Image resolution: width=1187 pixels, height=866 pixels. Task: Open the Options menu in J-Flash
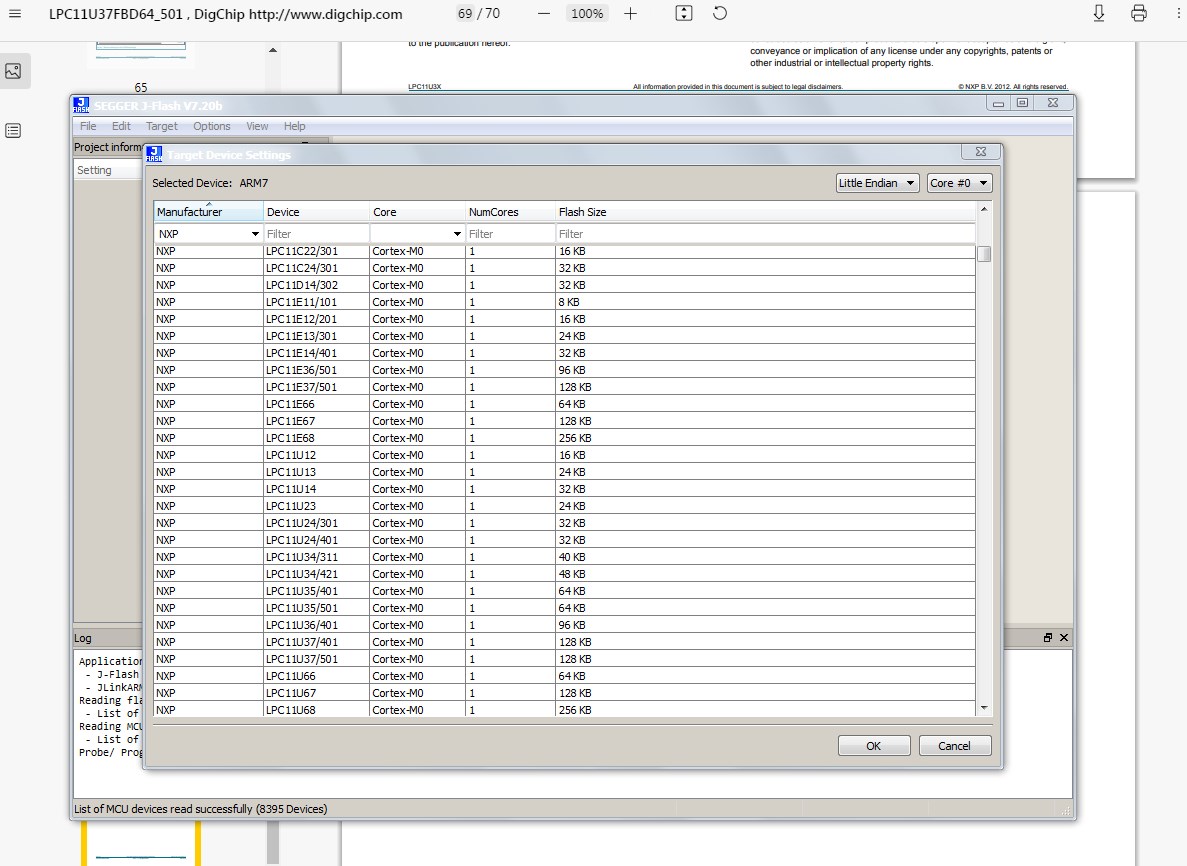(211, 126)
